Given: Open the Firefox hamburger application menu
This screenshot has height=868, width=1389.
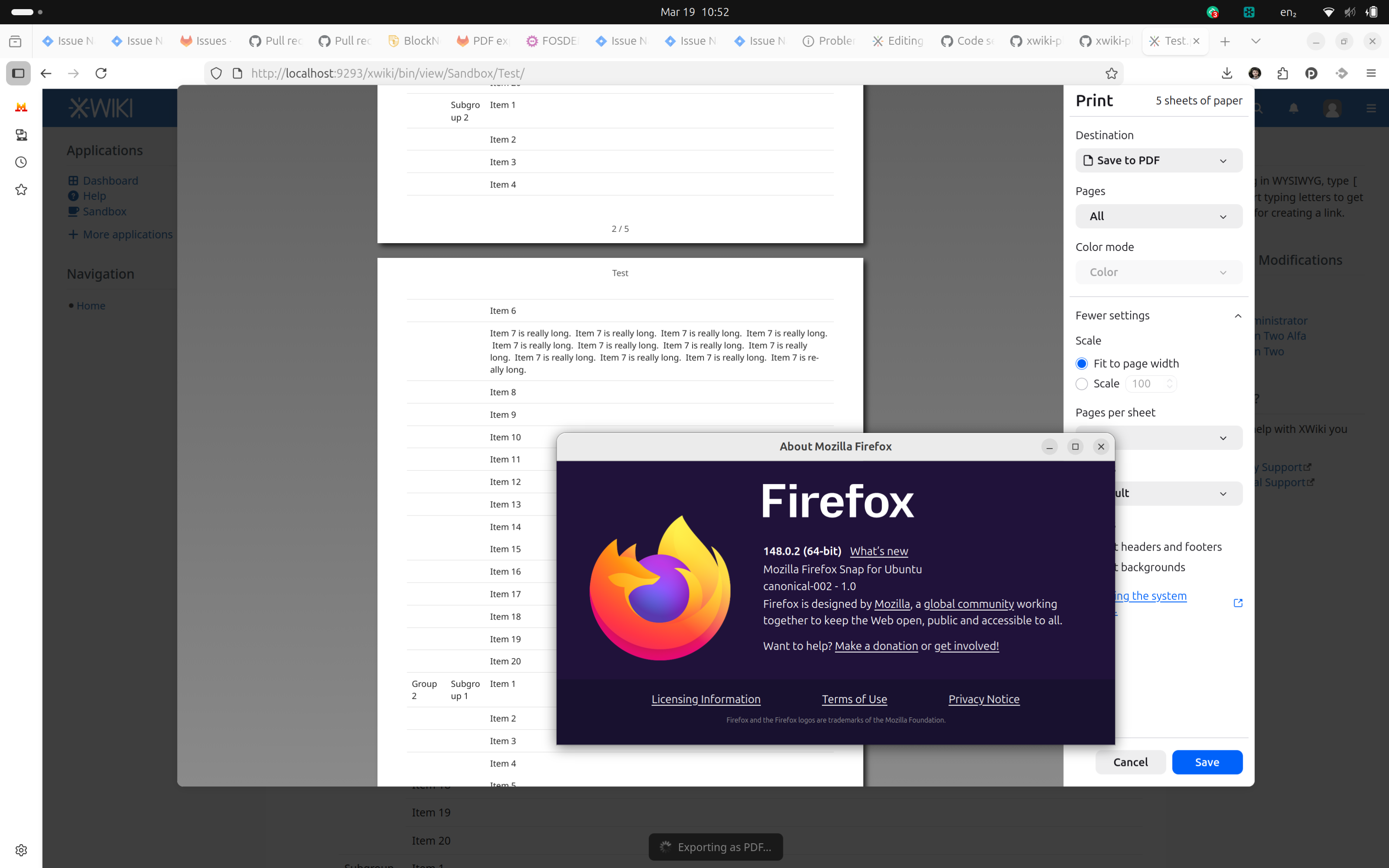Looking at the screenshot, I should [1371, 73].
